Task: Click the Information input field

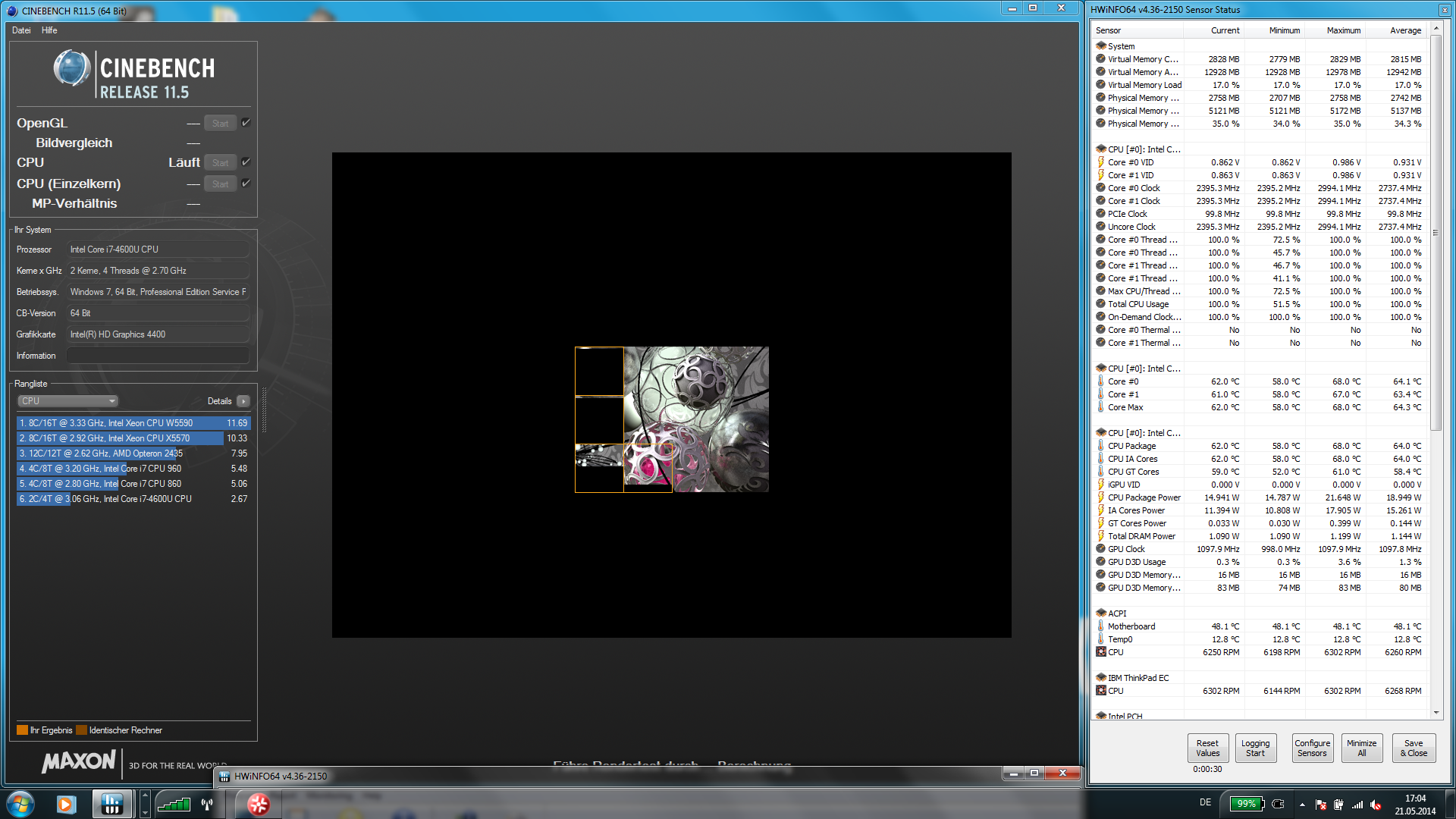Action: pyautogui.click(x=158, y=356)
